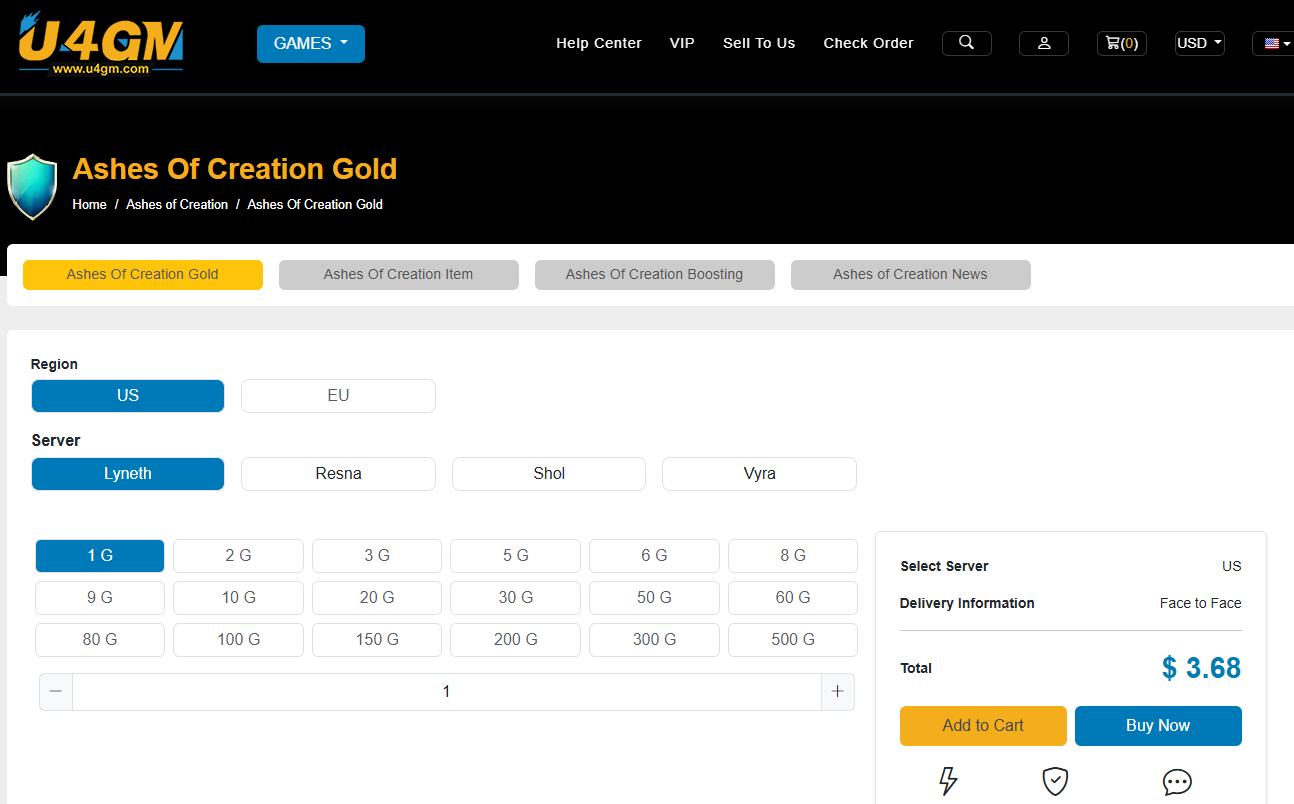The width and height of the screenshot is (1294, 804).
Task: Expand the GAMES dropdown menu
Action: click(310, 44)
